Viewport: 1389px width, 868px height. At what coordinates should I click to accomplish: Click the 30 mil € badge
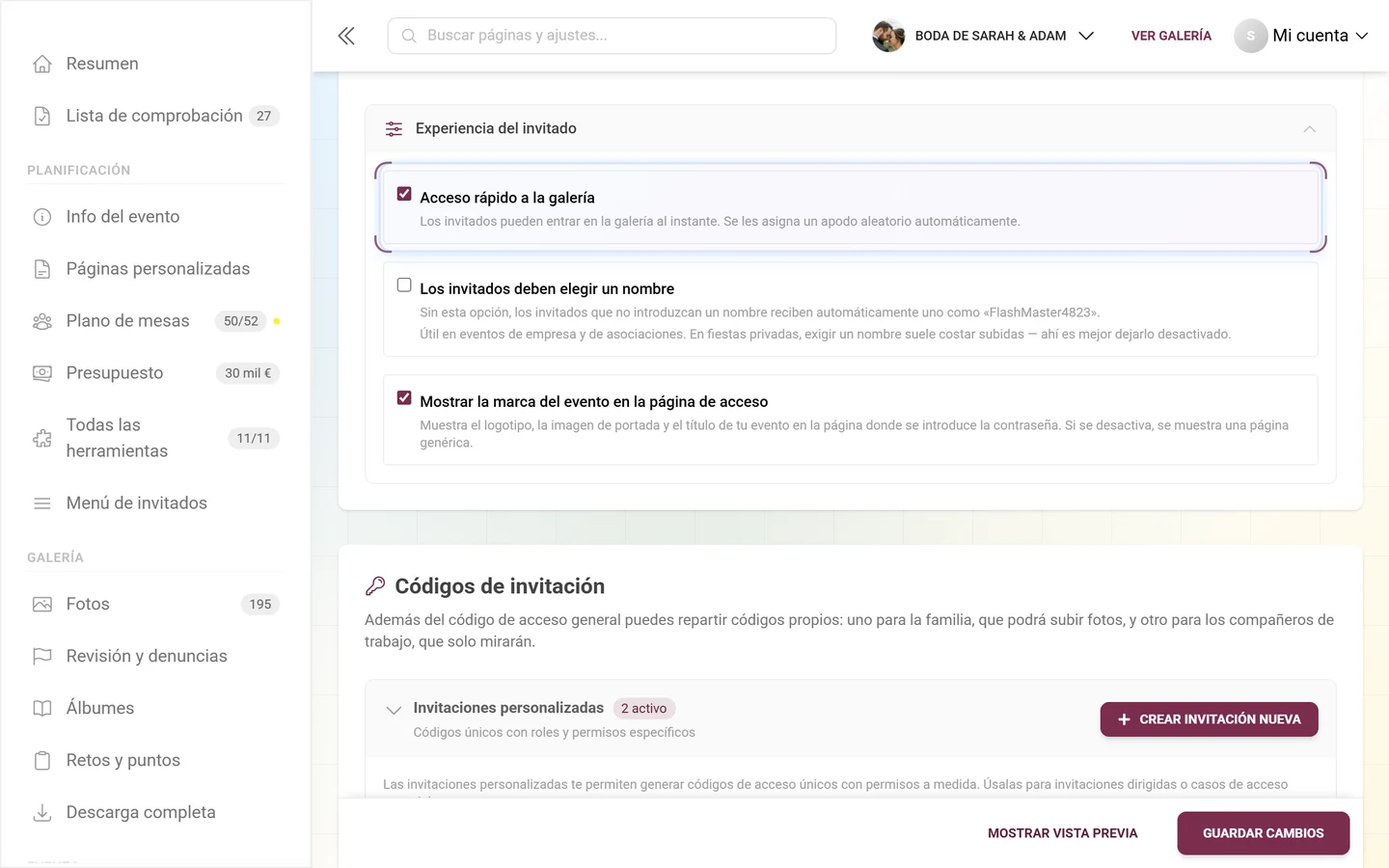click(x=248, y=373)
